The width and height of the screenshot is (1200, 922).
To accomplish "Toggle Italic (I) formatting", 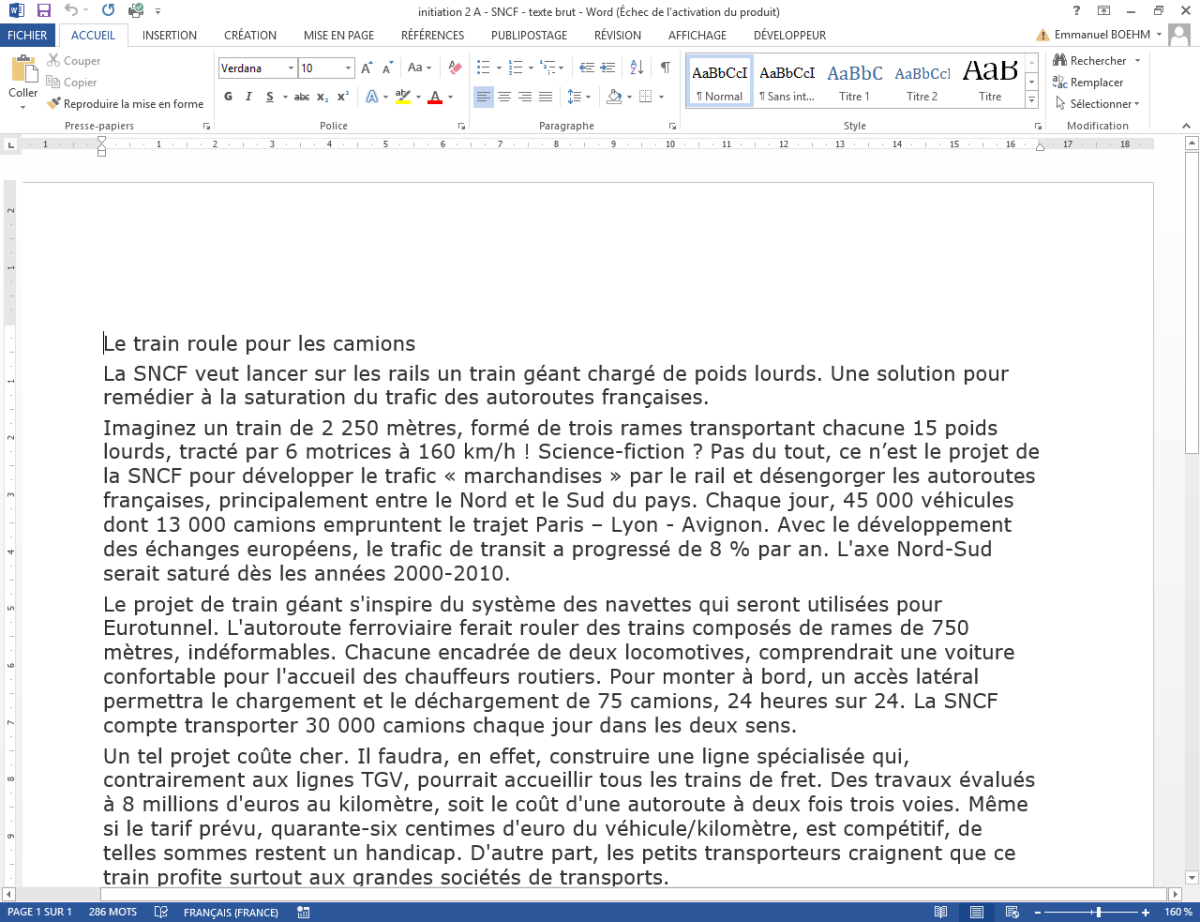I will (x=250, y=97).
